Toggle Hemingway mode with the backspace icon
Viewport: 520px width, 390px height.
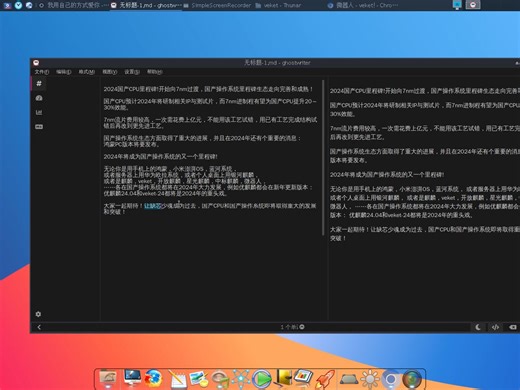513,327
